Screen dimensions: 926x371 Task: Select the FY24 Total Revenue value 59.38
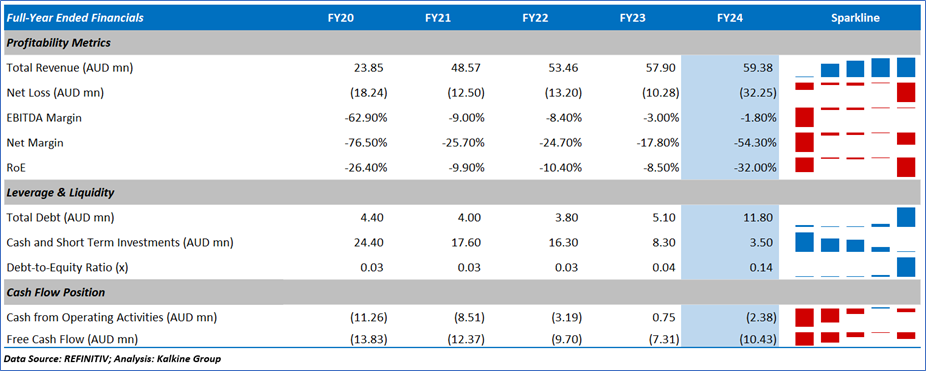pos(759,68)
